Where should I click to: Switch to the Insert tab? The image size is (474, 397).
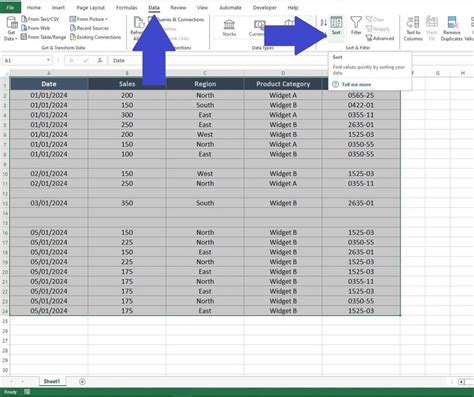(58, 7)
